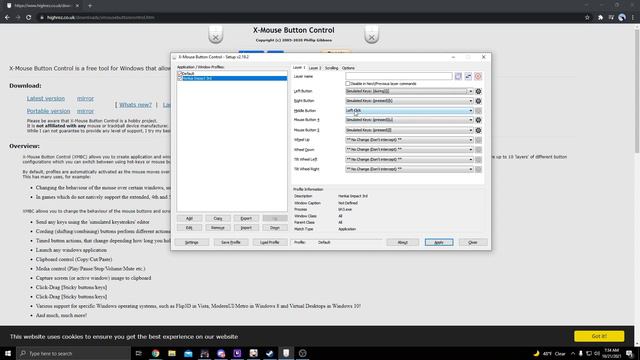640x360 pixels.
Task: Bookmark this page with the star icon
Action: (x=587, y=18)
